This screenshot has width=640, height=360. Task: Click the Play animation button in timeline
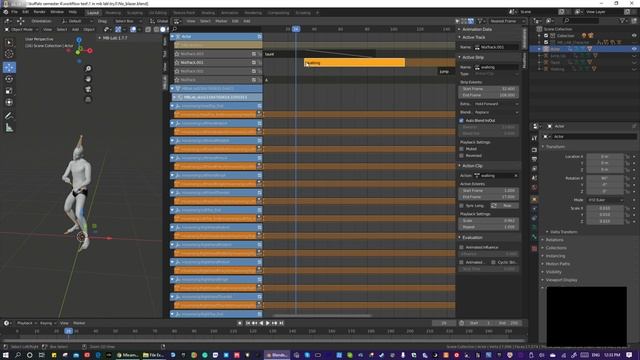268,323
